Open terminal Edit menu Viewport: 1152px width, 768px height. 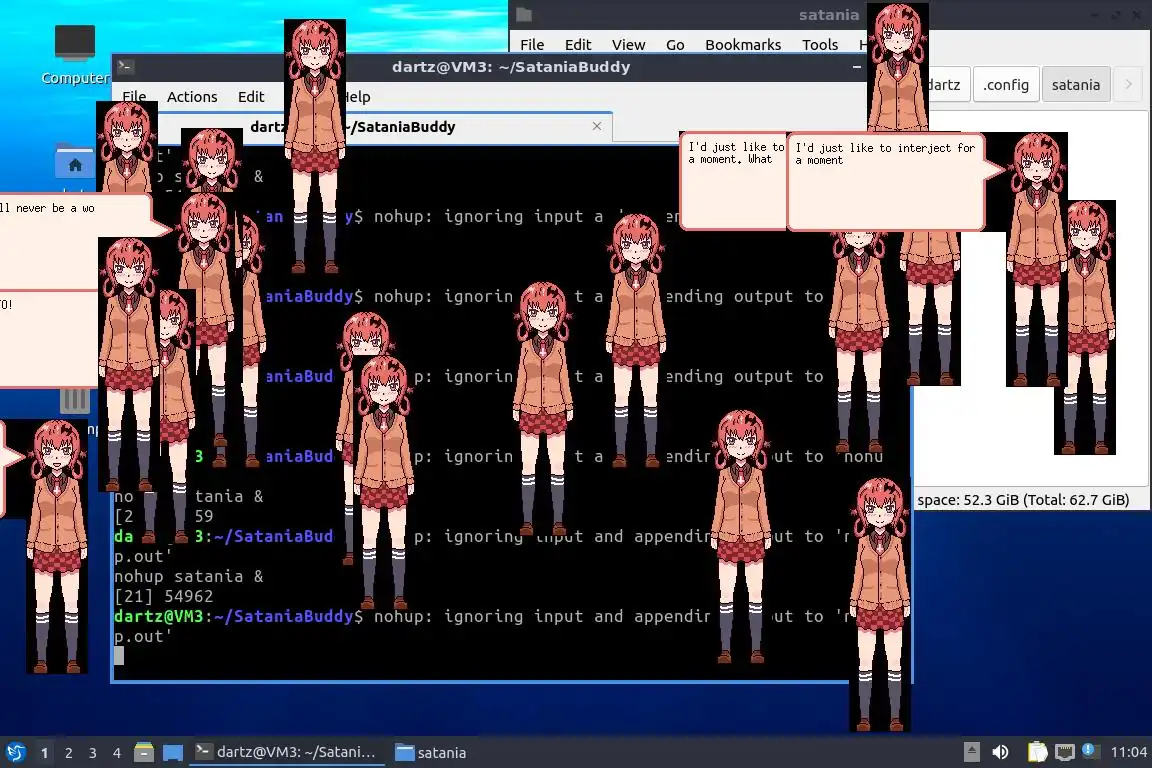(x=251, y=96)
